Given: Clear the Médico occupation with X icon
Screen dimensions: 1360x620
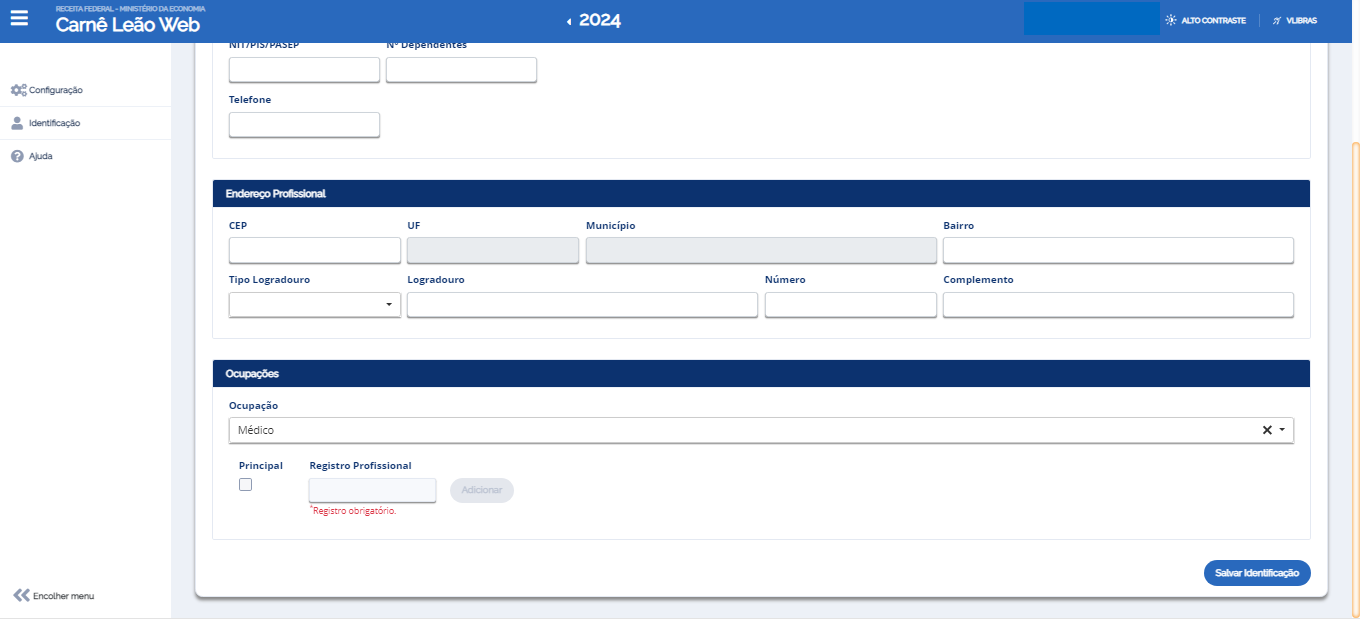Looking at the screenshot, I should [x=1267, y=430].
